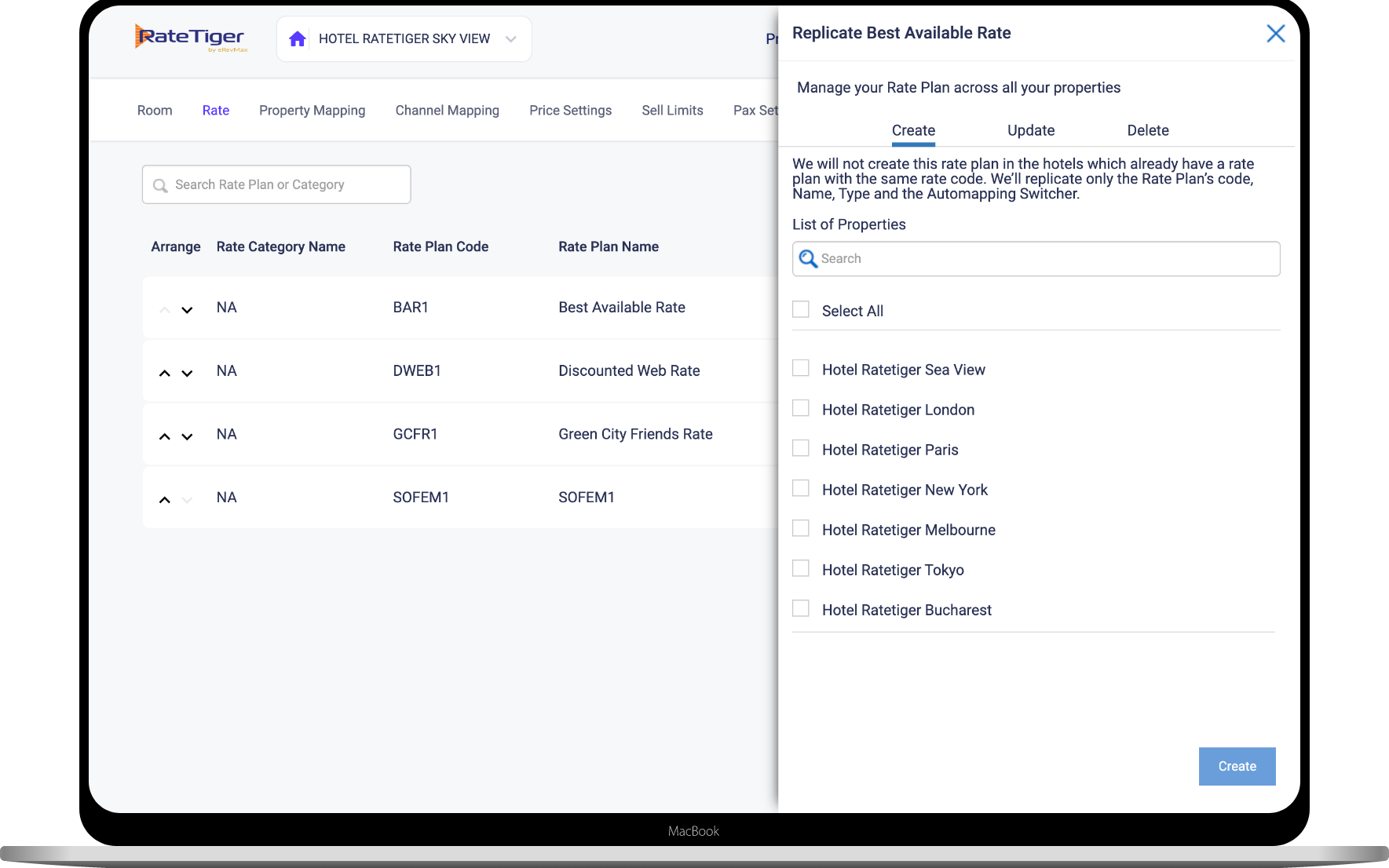This screenshot has height=868, width=1389.
Task: Tick the Hotel Ratetiger Melbourne checkbox
Action: (801, 528)
